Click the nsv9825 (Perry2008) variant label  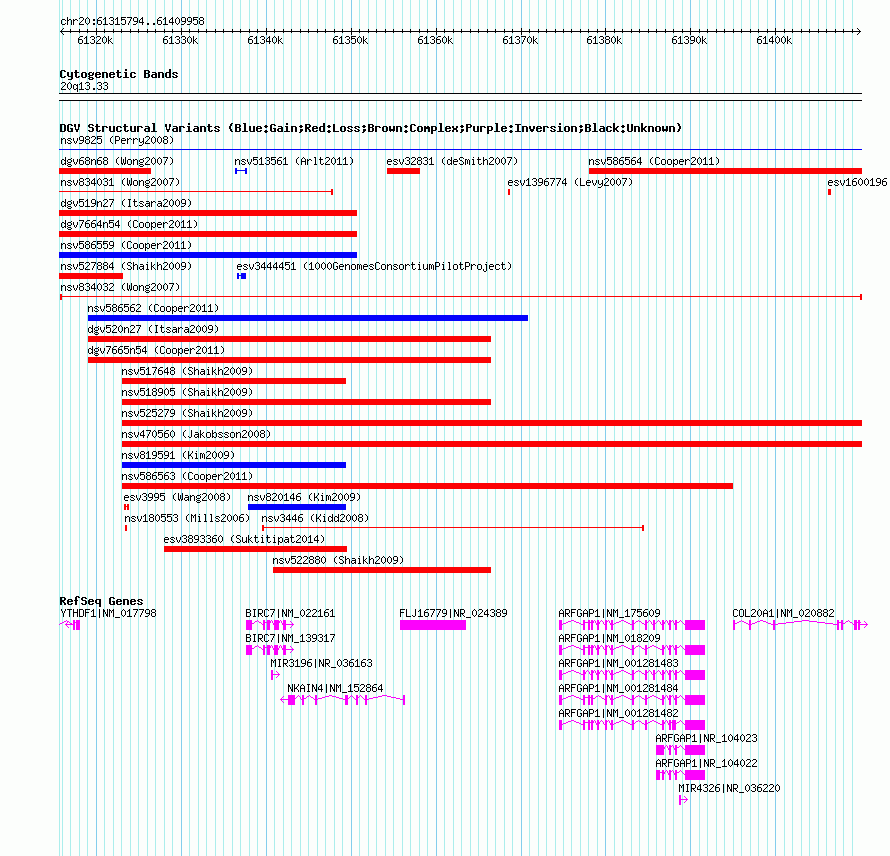click(x=116, y=140)
